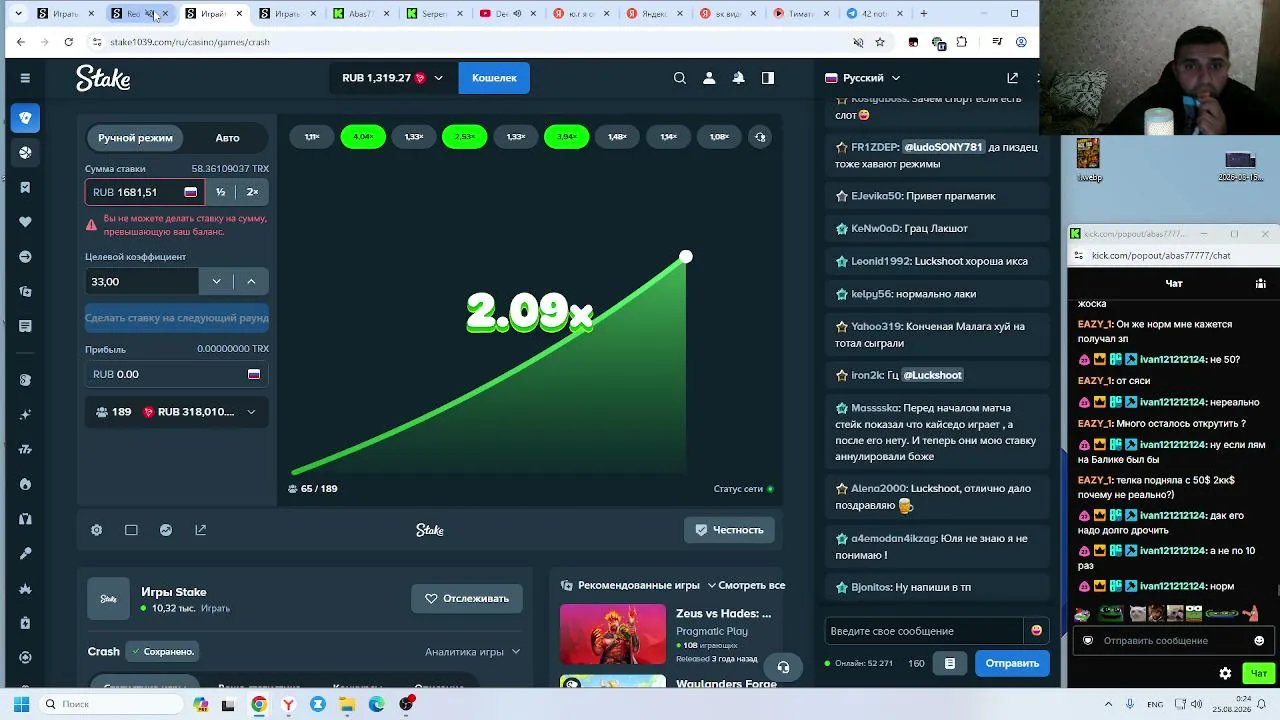Open the Kick chat users list icon

pos(1260,283)
